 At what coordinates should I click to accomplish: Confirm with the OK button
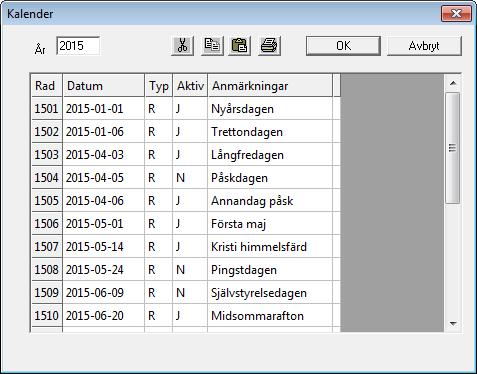coord(343,46)
